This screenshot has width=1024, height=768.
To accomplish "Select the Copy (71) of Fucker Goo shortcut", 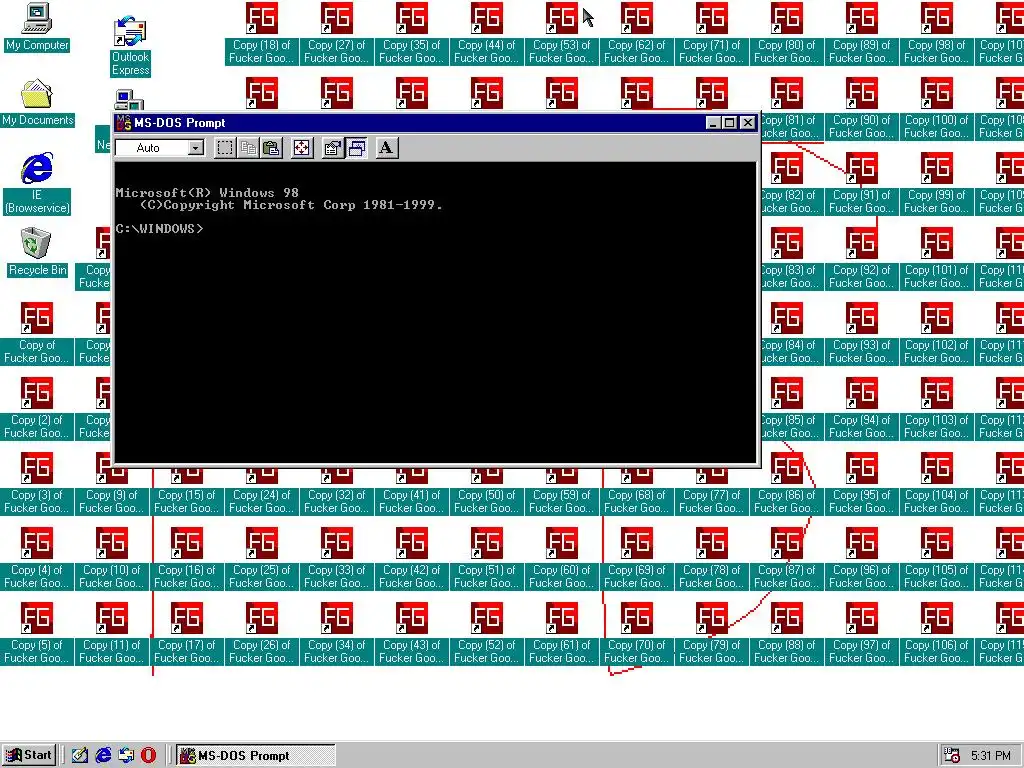I will (x=712, y=33).
